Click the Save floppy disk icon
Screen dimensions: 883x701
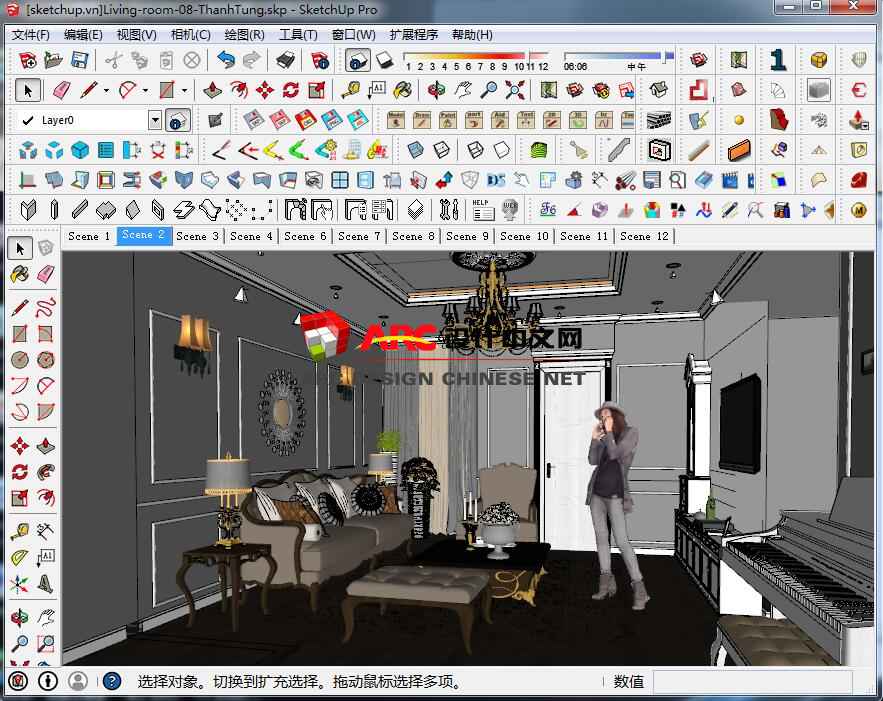point(79,60)
